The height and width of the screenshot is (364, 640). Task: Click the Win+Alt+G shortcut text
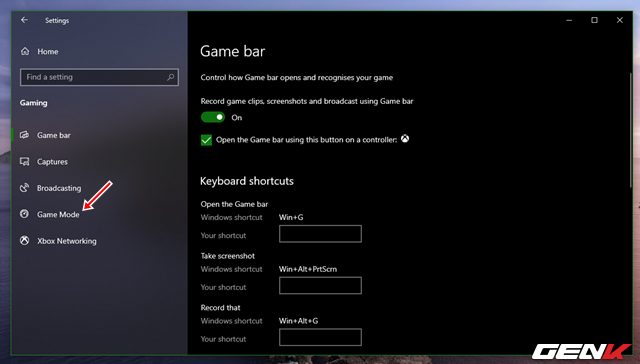tap(298, 321)
